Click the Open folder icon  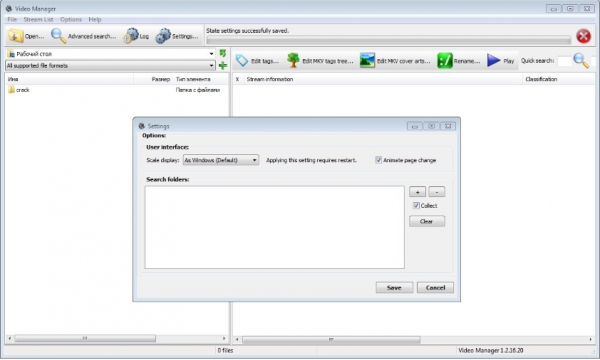15,36
